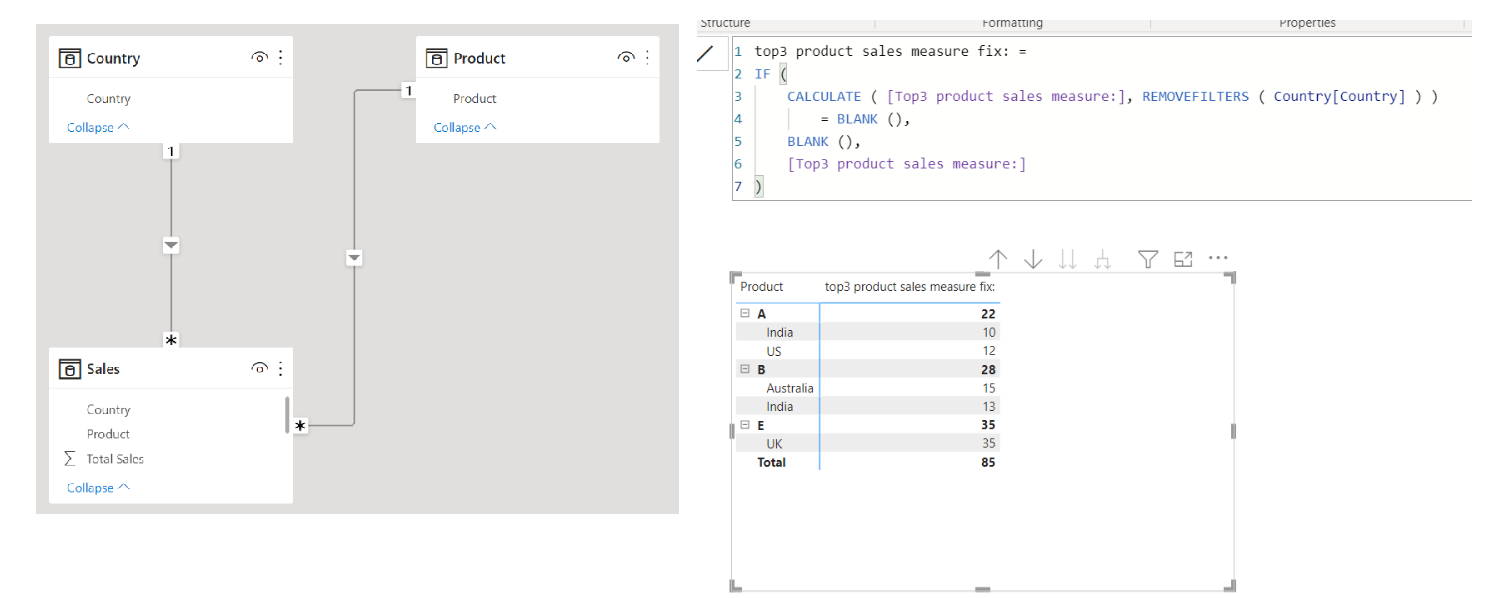Collapse product A row in matrix
The image size is (1509, 598).
pyautogui.click(x=745, y=313)
